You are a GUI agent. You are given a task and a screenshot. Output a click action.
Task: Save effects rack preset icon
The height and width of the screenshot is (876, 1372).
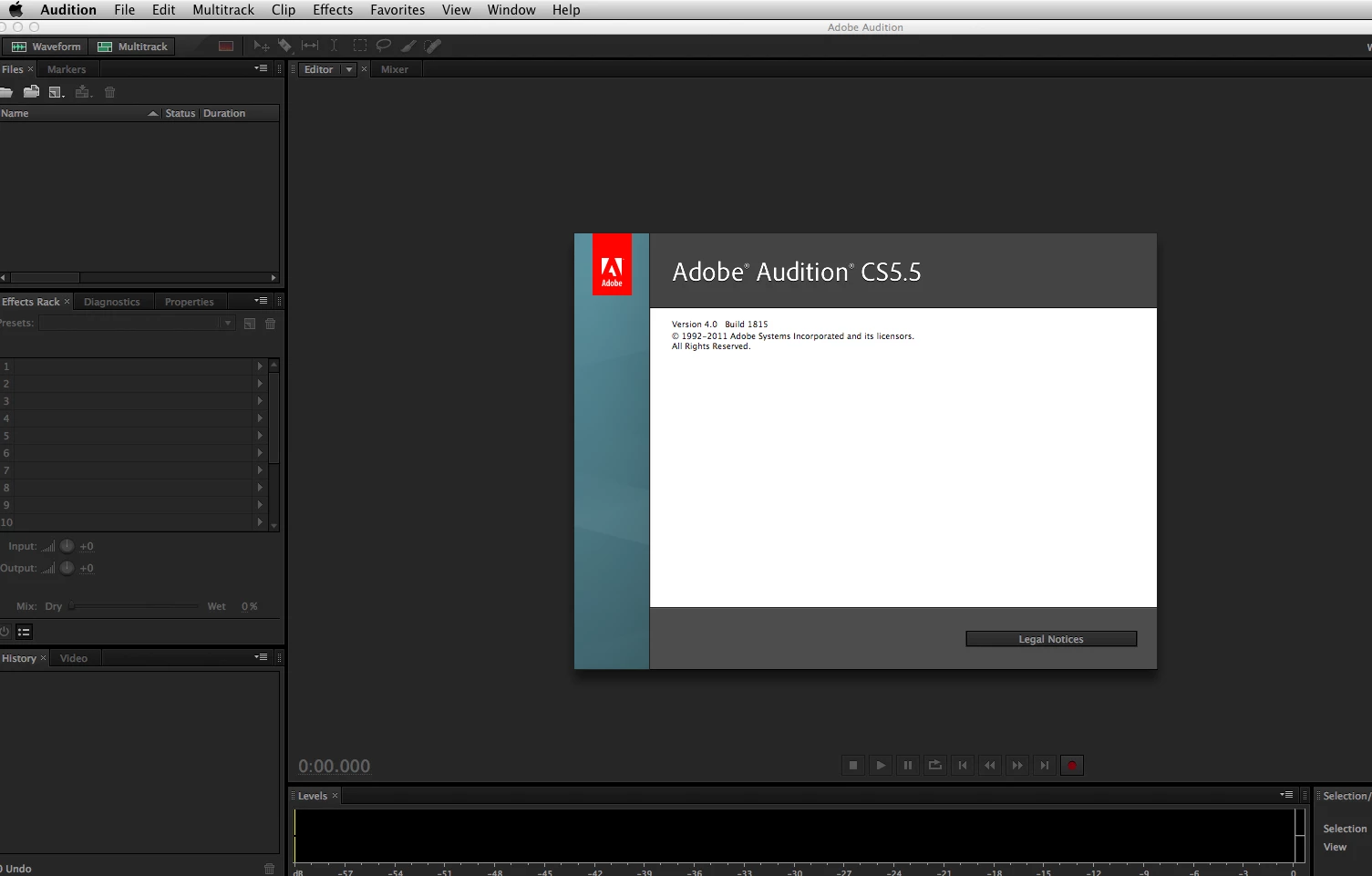[250, 324]
